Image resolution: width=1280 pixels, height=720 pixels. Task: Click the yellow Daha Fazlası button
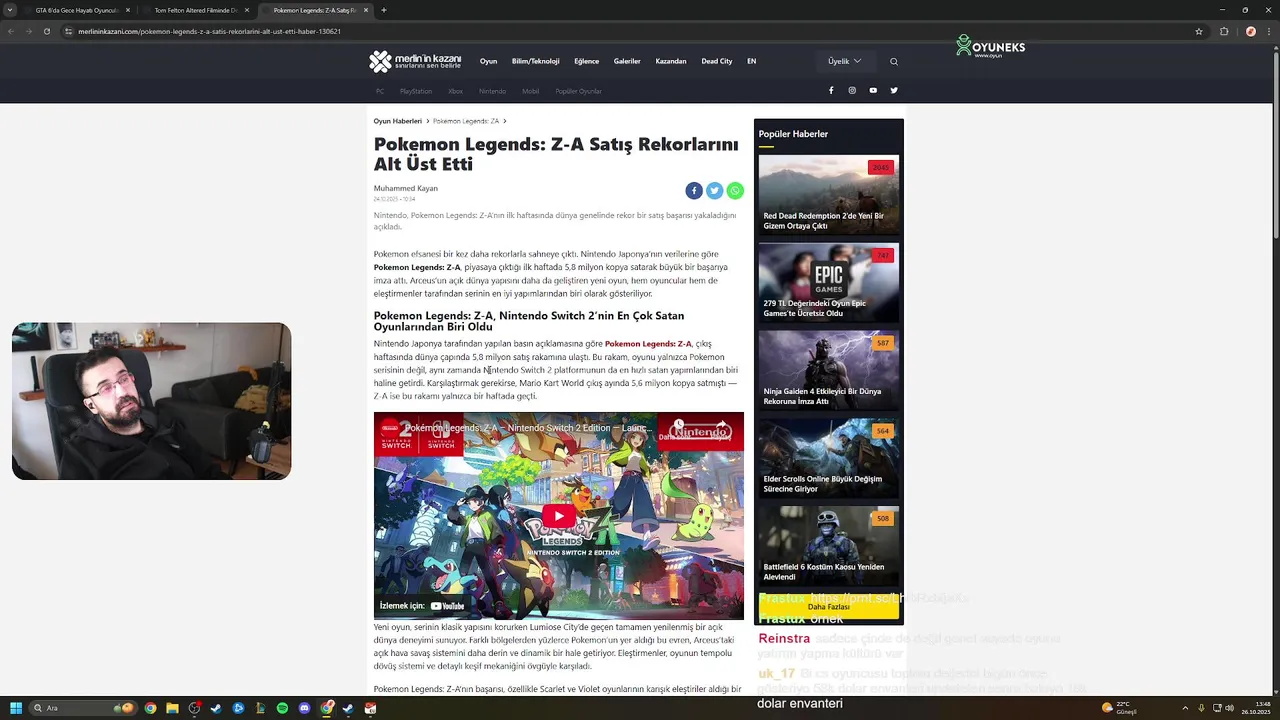coord(829,606)
